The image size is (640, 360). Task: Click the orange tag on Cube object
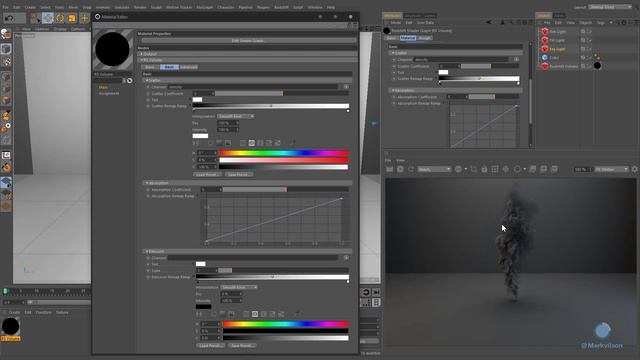pos(597,57)
